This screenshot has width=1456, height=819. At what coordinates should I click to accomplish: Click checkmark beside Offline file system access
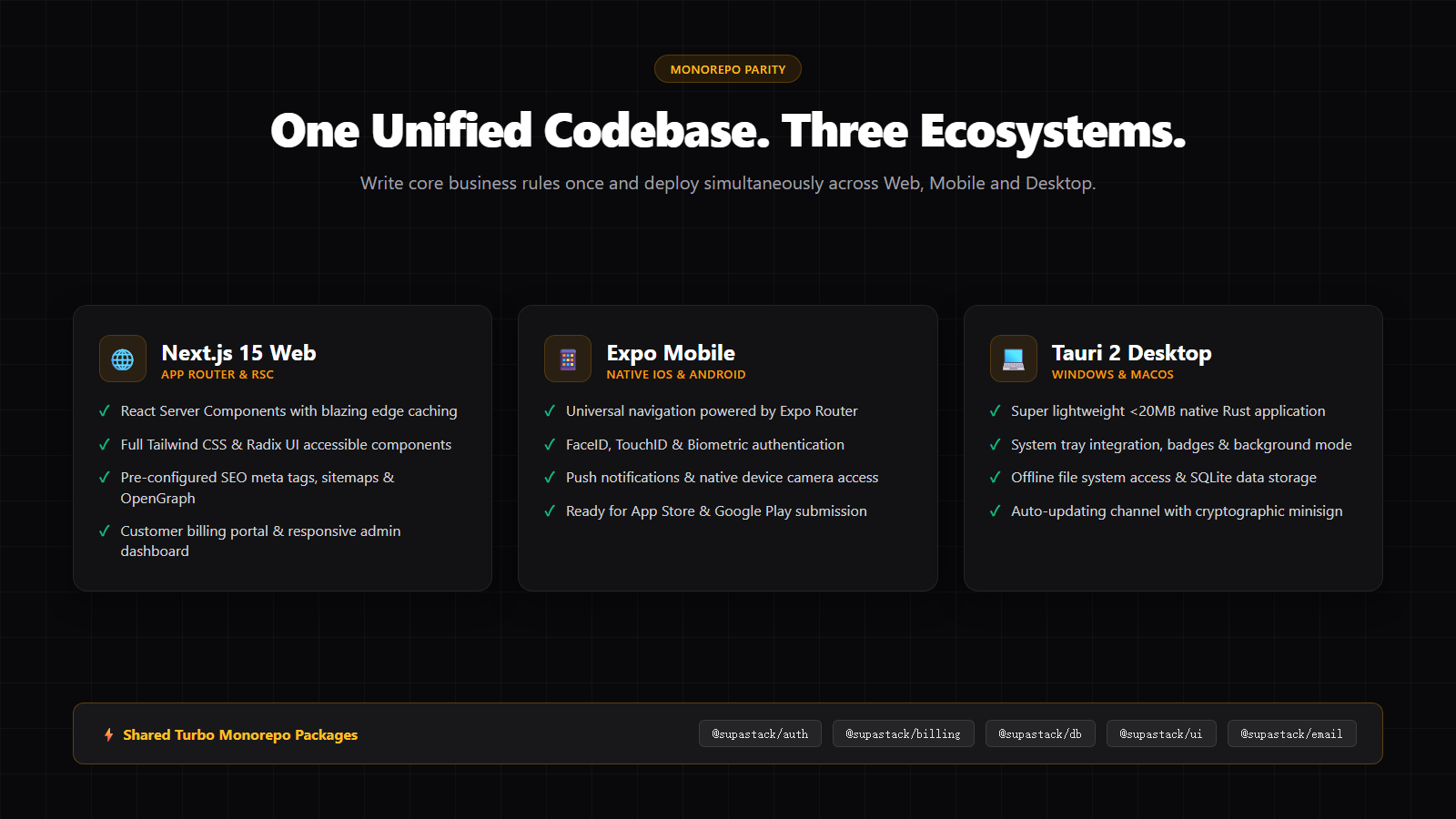click(996, 478)
